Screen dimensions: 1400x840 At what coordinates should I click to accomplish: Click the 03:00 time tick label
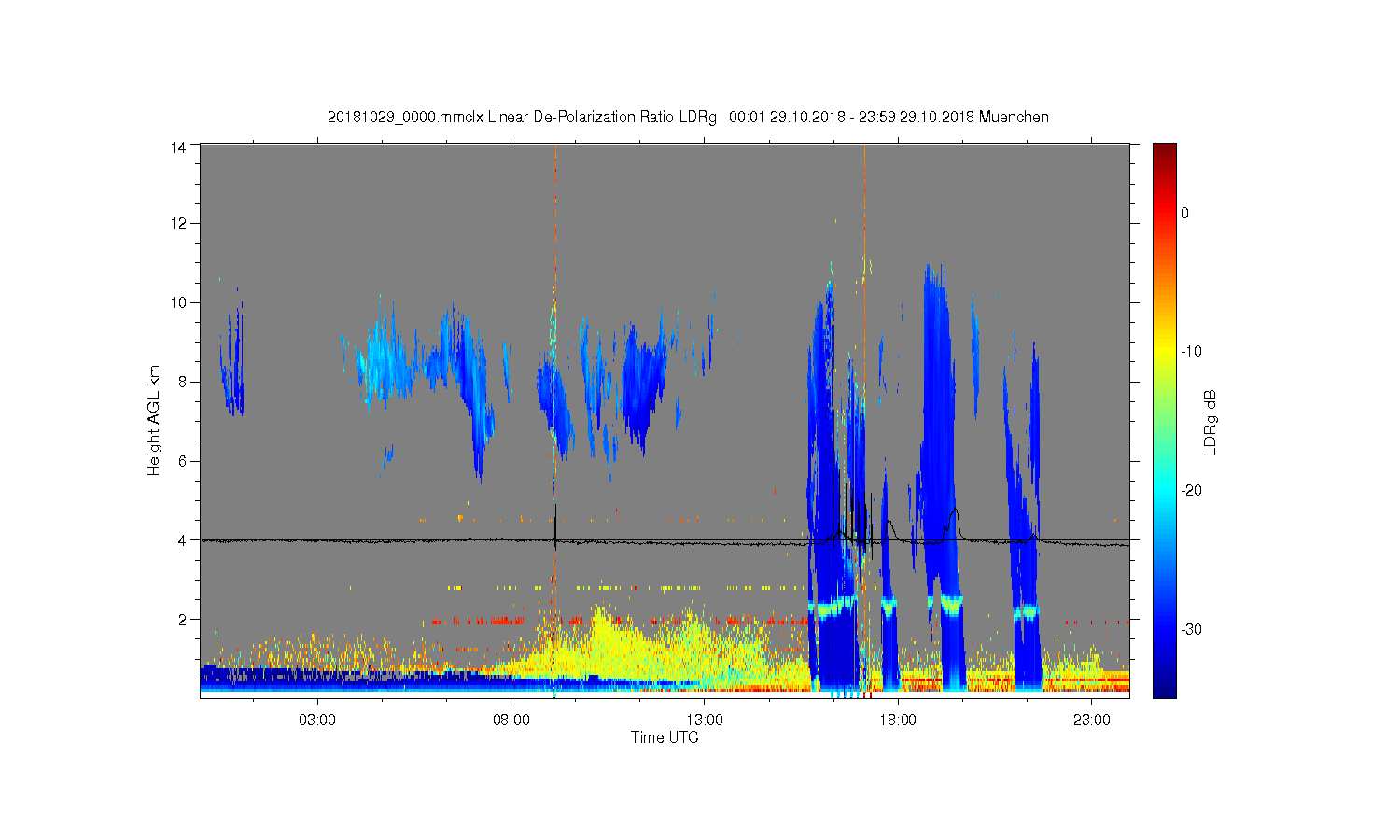[317, 721]
